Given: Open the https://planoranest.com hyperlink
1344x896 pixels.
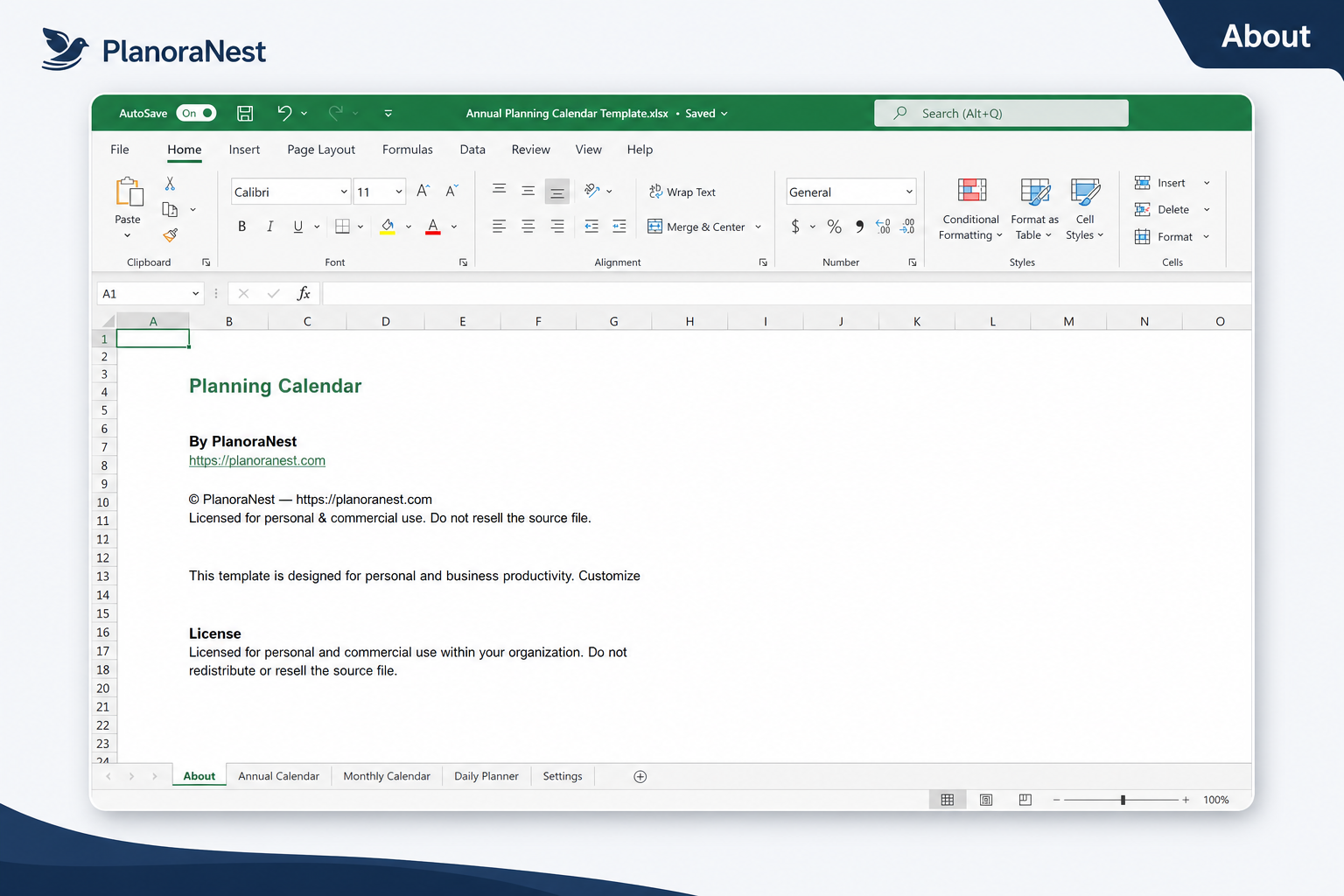Looking at the screenshot, I should point(257,460).
